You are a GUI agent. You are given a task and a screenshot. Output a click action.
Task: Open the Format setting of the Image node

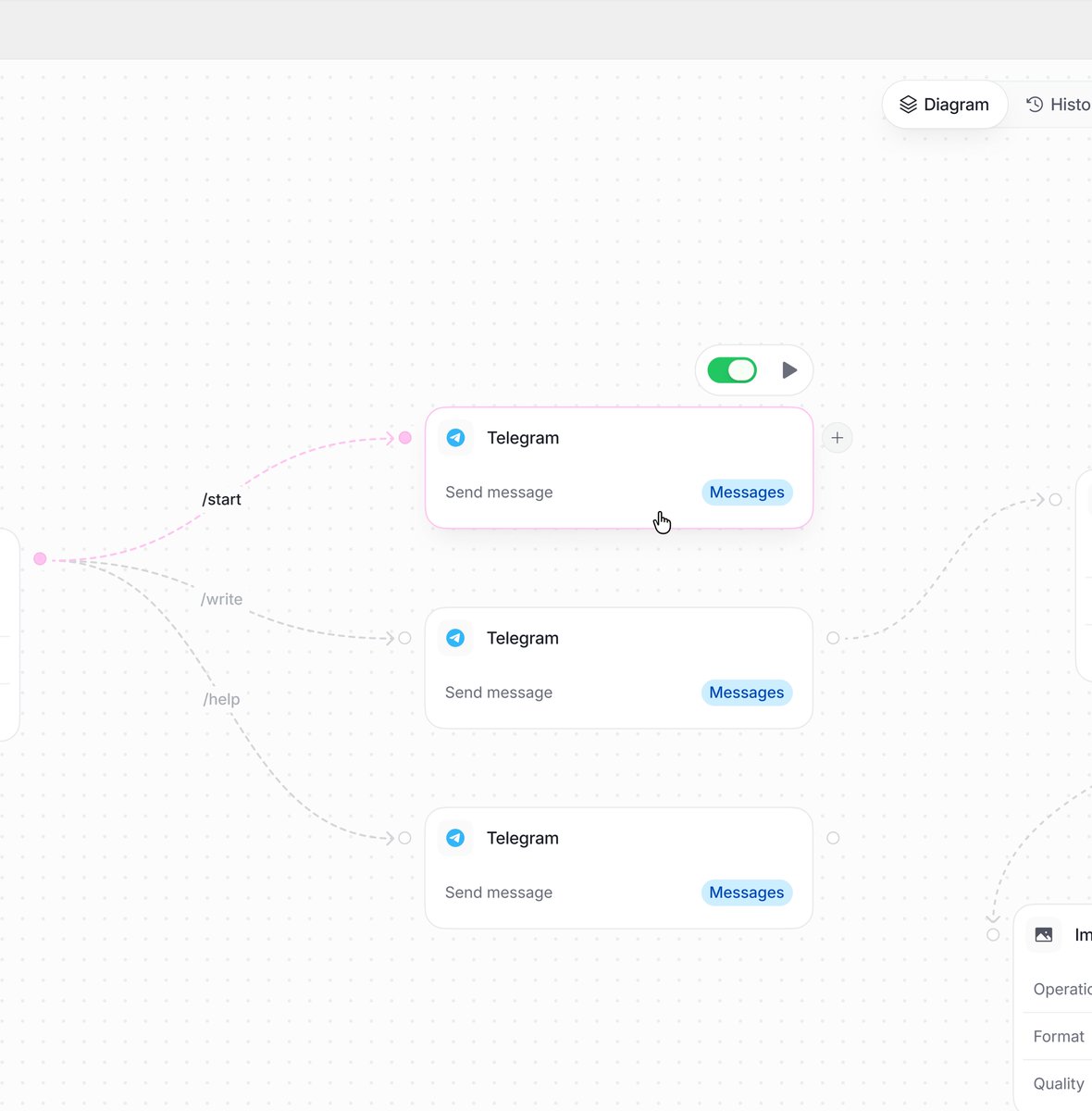pos(1058,1036)
